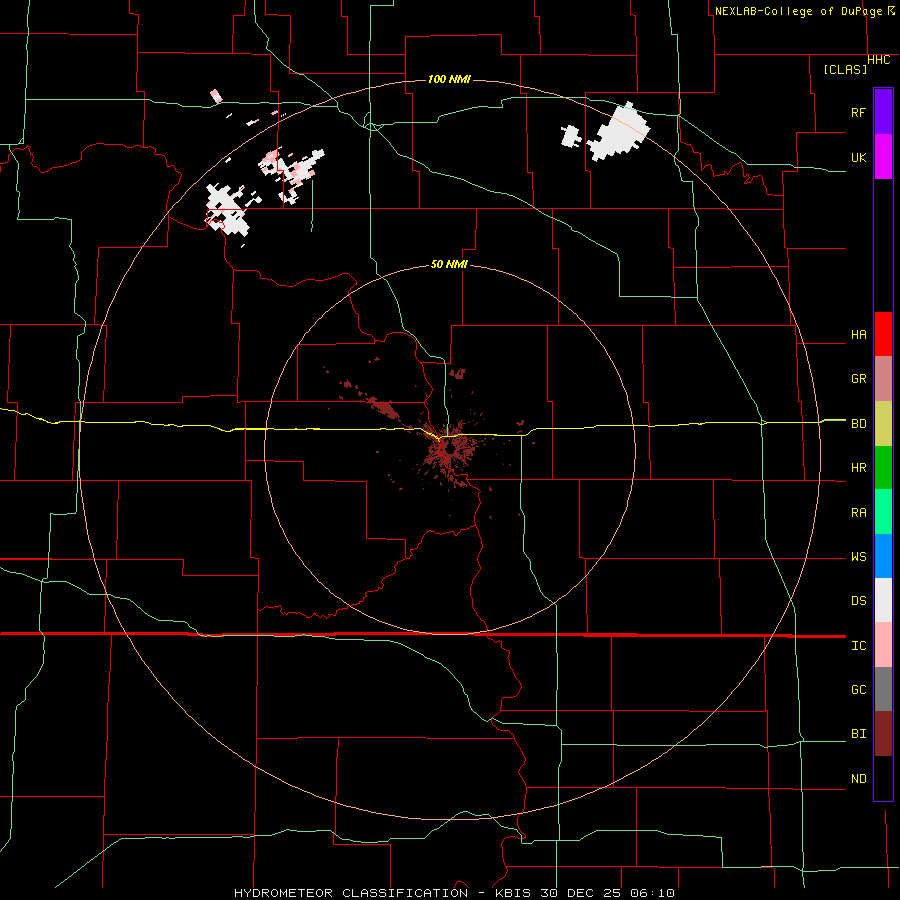Viewport: 900px width, 900px height.
Task: Click the RF purple legend swatch
Action: 883,112
